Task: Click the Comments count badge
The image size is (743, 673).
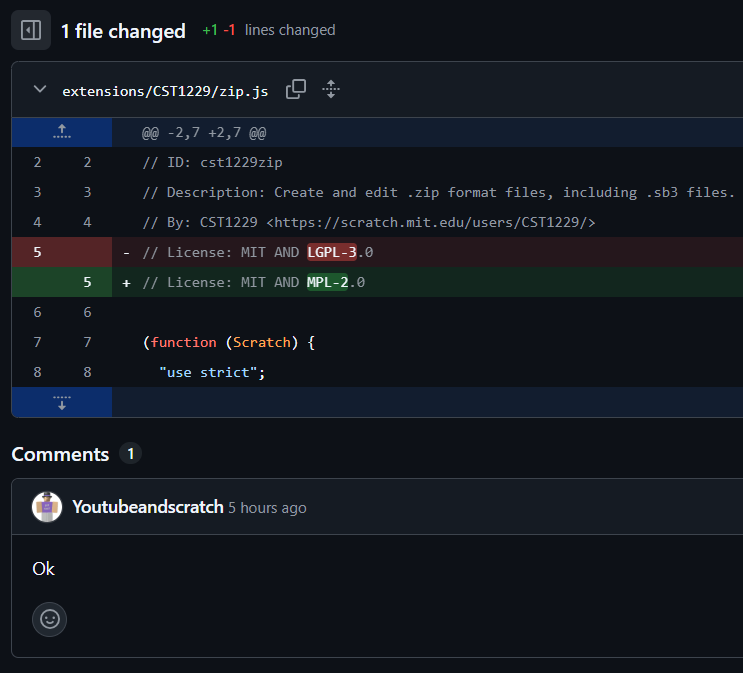Action: coord(130,454)
